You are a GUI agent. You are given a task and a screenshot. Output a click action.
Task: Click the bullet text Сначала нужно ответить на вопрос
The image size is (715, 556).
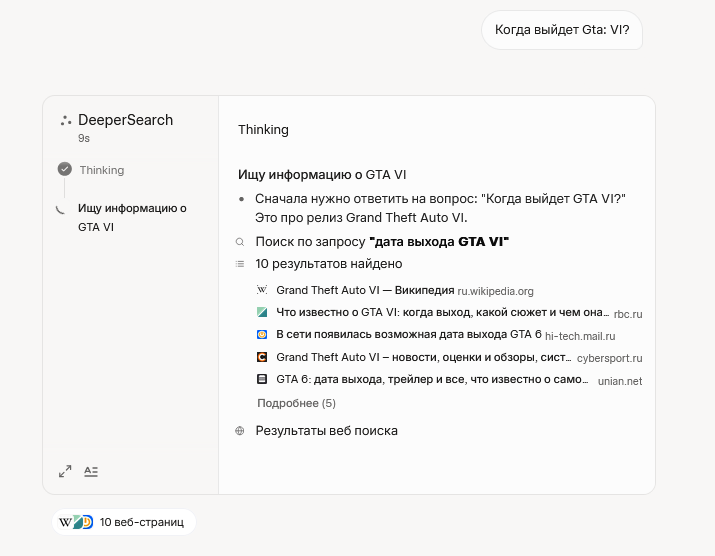440,208
